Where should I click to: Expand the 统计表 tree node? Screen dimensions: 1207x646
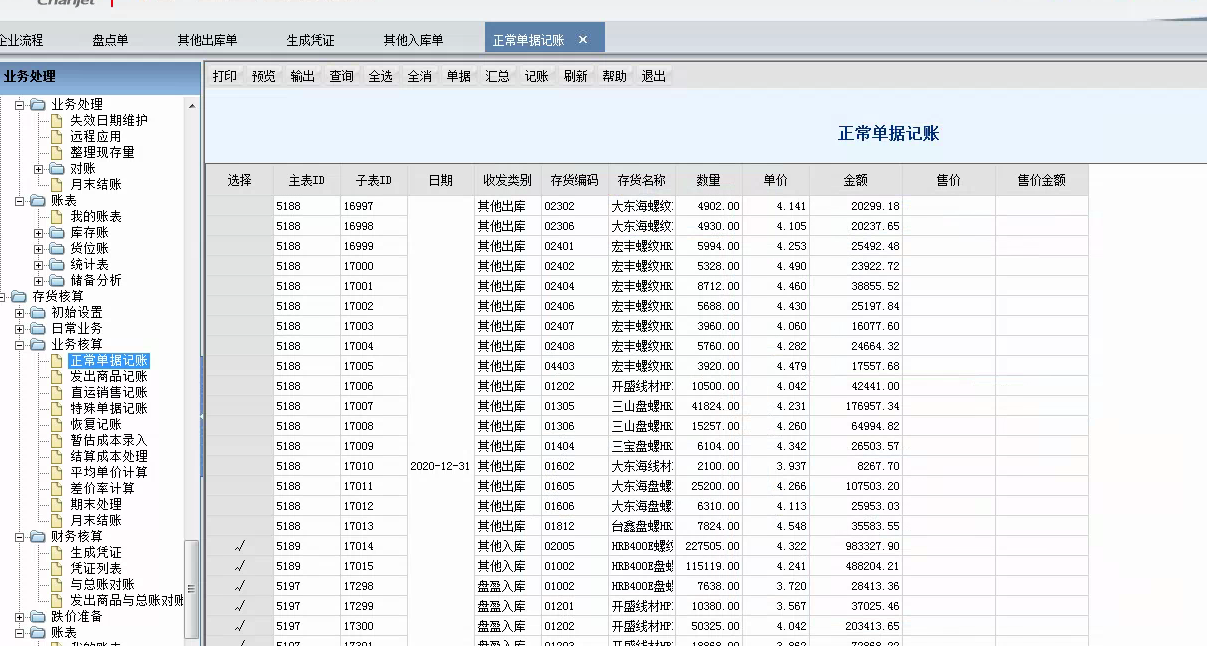pos(39,264)
